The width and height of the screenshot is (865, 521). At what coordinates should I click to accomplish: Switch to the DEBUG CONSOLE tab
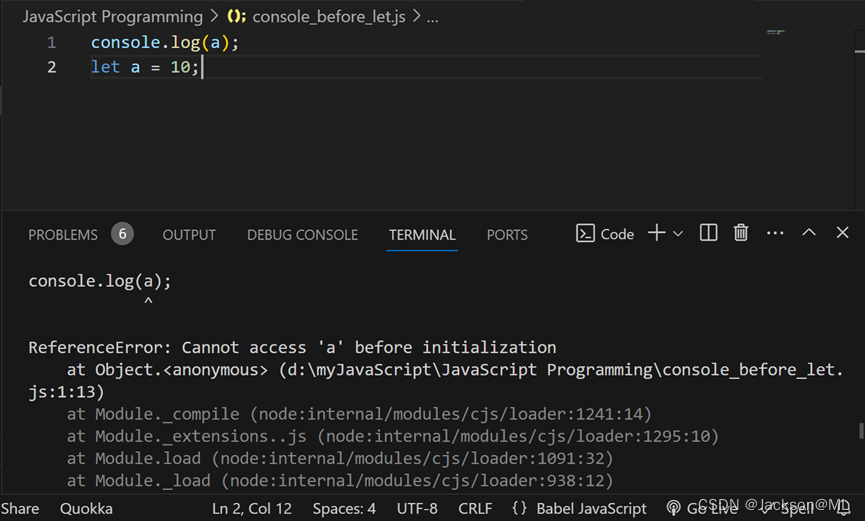tap(302, 234)
